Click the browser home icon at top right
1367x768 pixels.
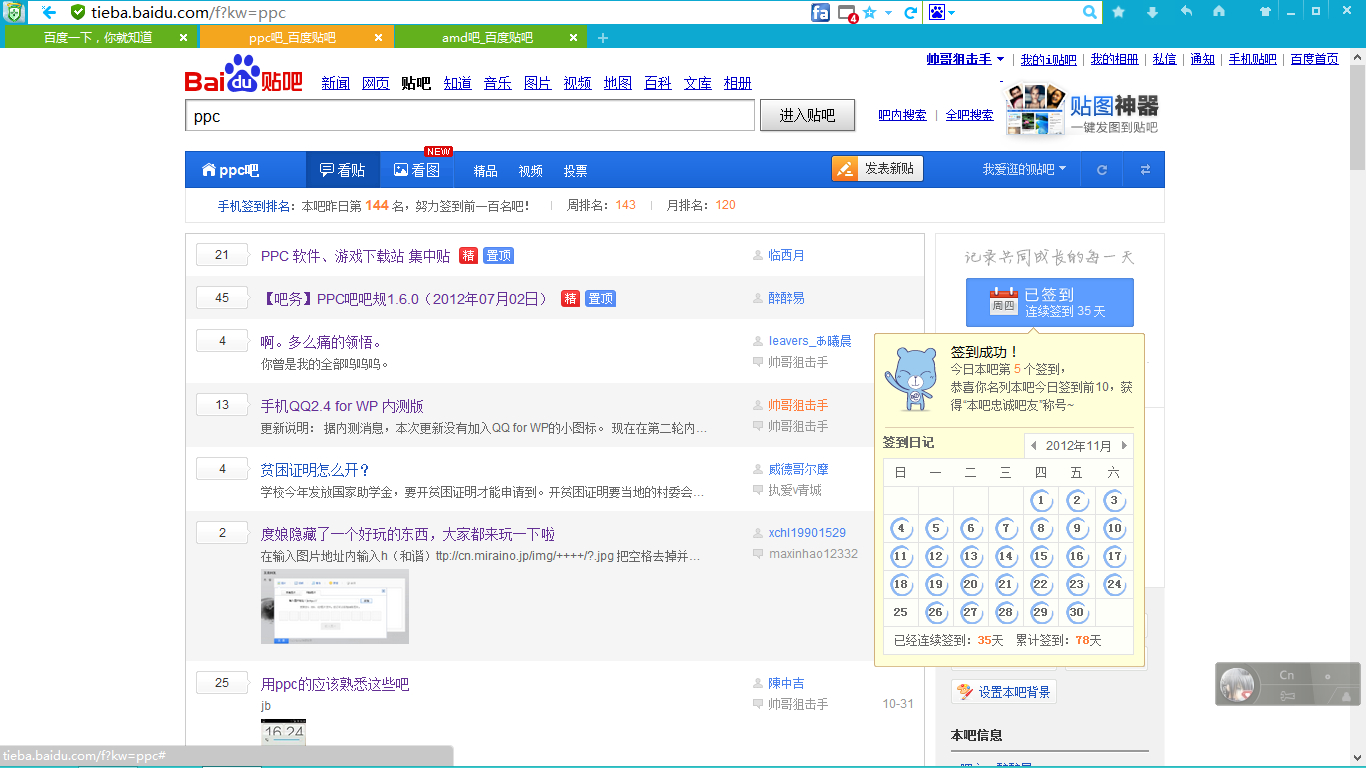click(x=1219, y=12)
